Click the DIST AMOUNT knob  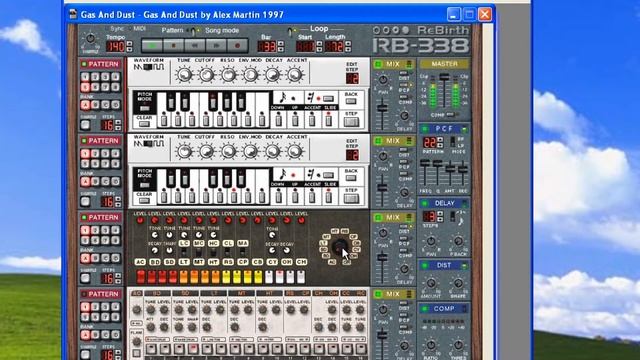[431, 283]
